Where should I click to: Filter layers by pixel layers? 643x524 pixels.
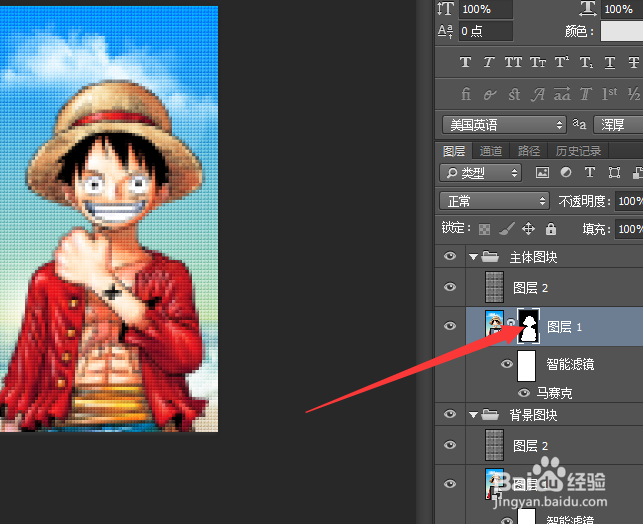tap(542, 173)
